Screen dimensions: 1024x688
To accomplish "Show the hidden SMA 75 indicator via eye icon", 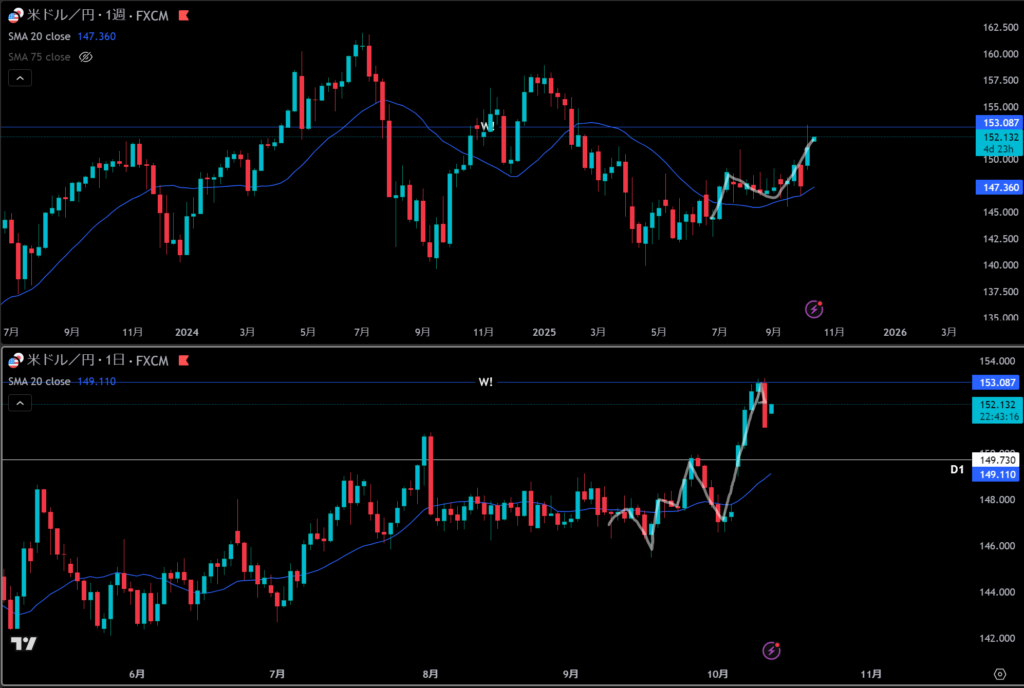I will pos(86,57).
